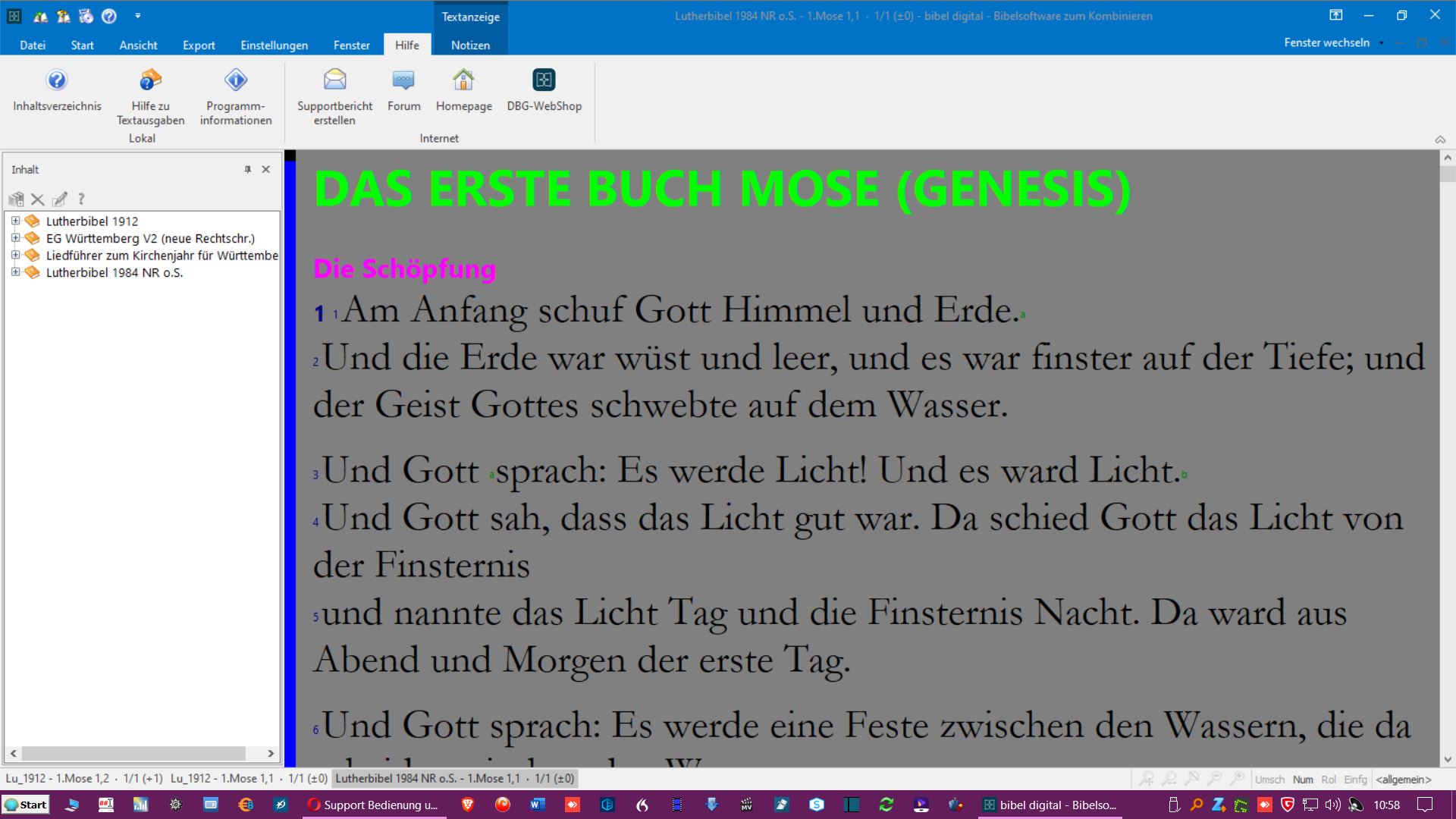Open the Homepage link icon

(x=463, y=80)
